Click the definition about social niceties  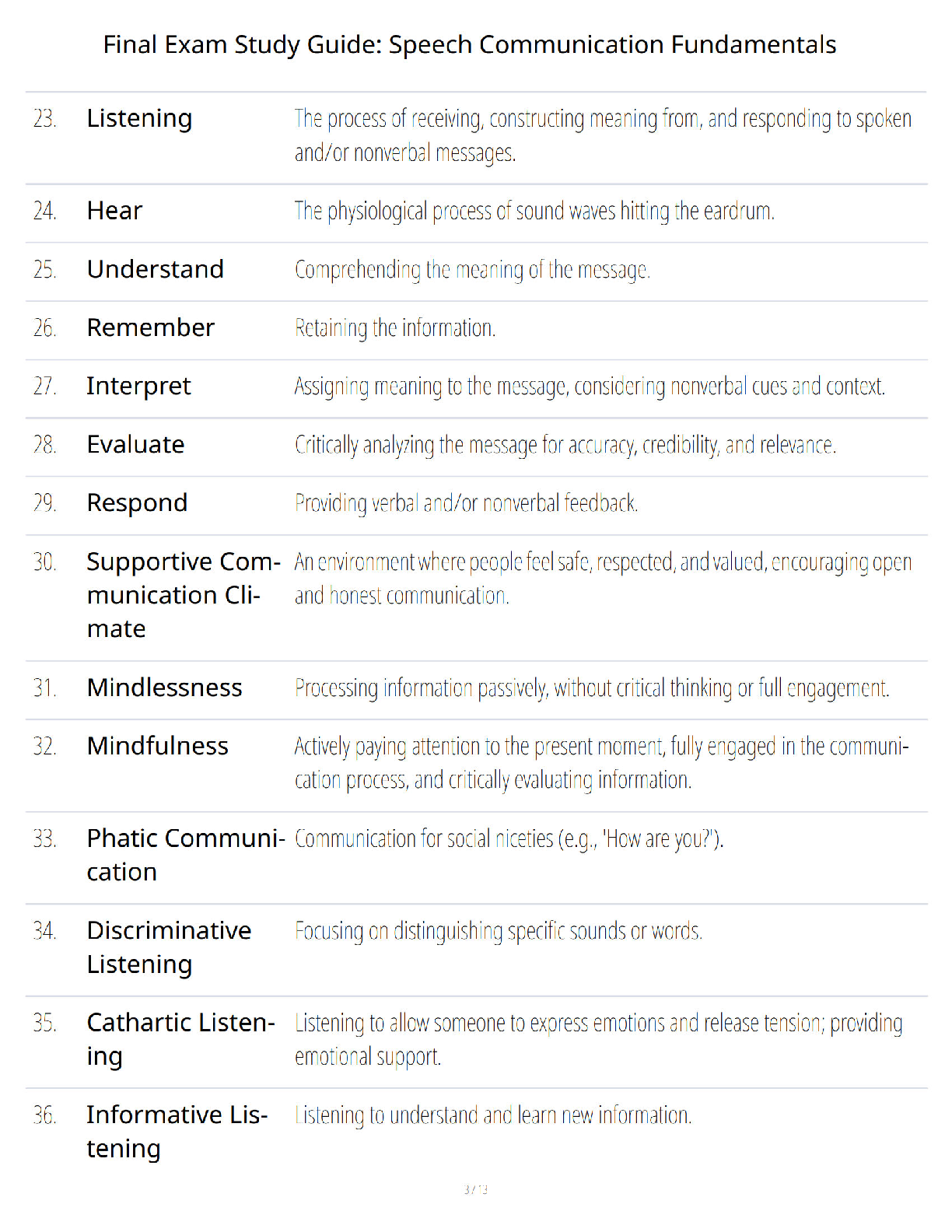(509, 838)
